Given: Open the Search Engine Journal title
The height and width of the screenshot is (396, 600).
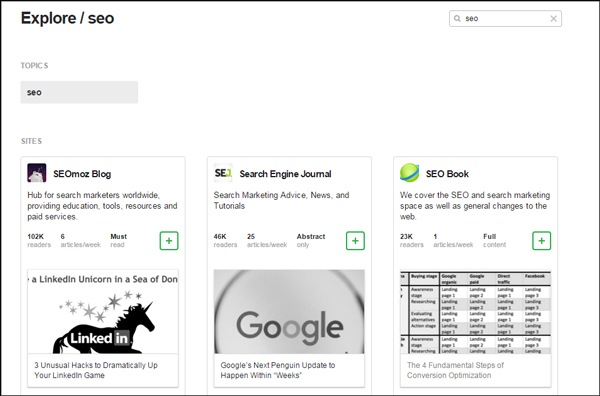Looking at the screenshot, I should click(x=285, y=174).
